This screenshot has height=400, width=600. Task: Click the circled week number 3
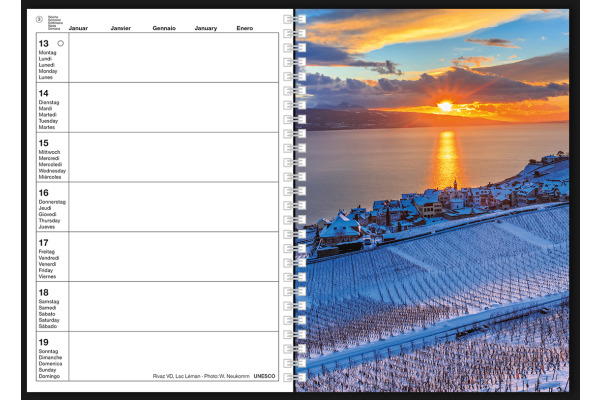point(39,20)
